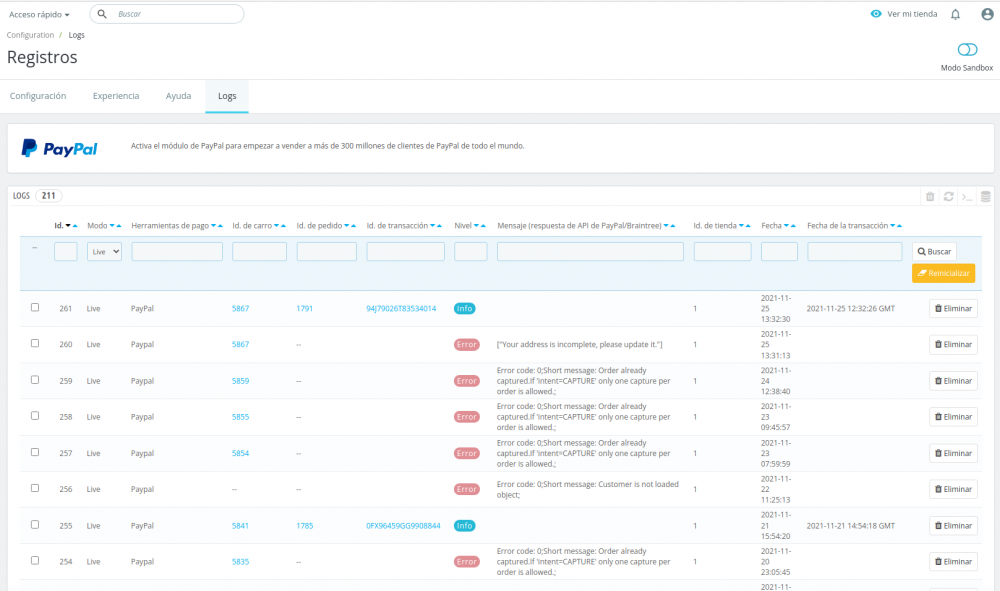Screen dimensions: 1000x591
Task: Sort Id. de carro ascending arrow
Action: tap(283, 226)
